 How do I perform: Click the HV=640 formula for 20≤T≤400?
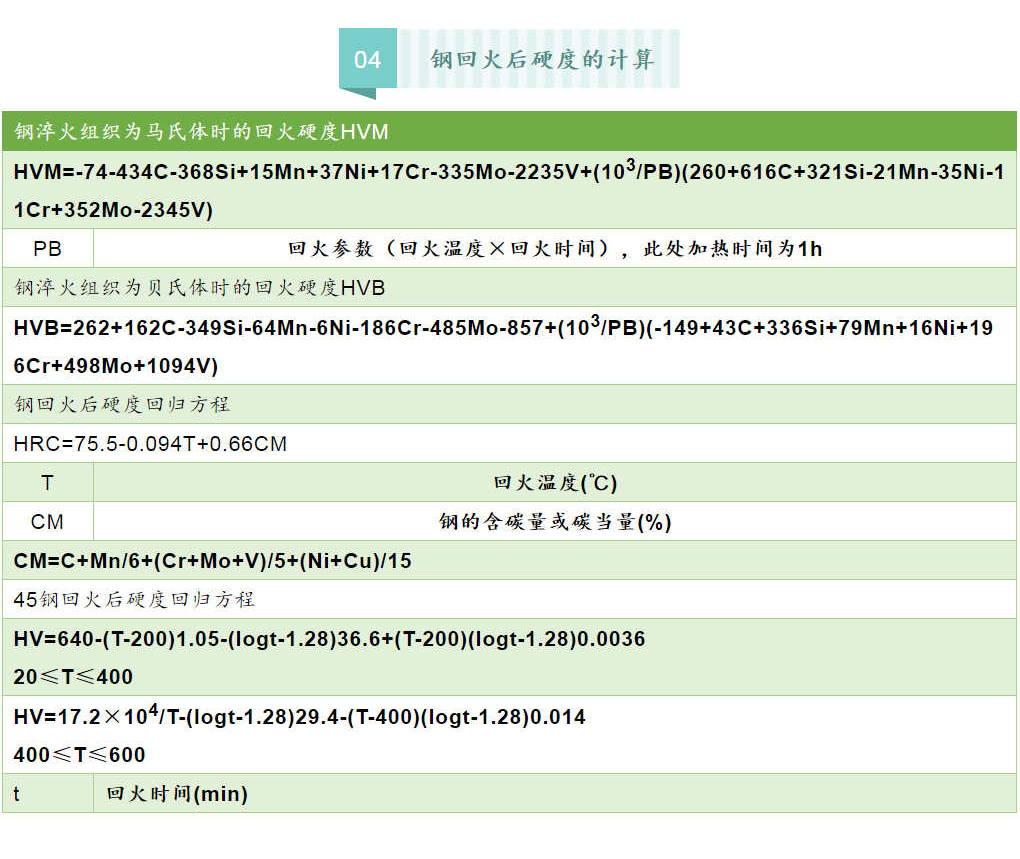point(330,639)
